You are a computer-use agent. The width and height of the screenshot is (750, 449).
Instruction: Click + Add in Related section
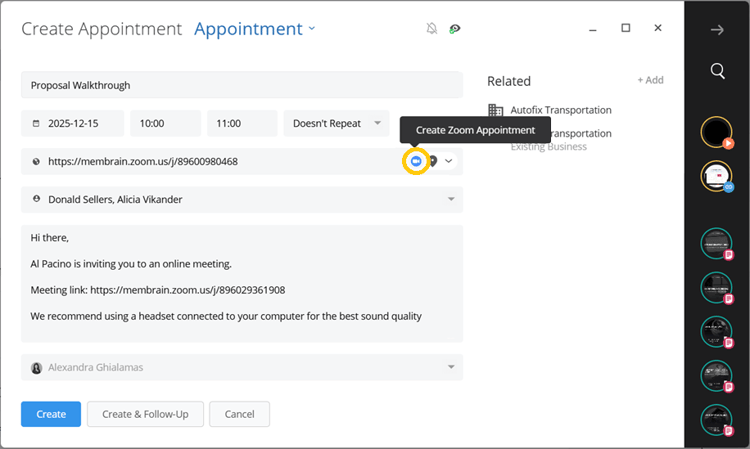click(650, 80)
